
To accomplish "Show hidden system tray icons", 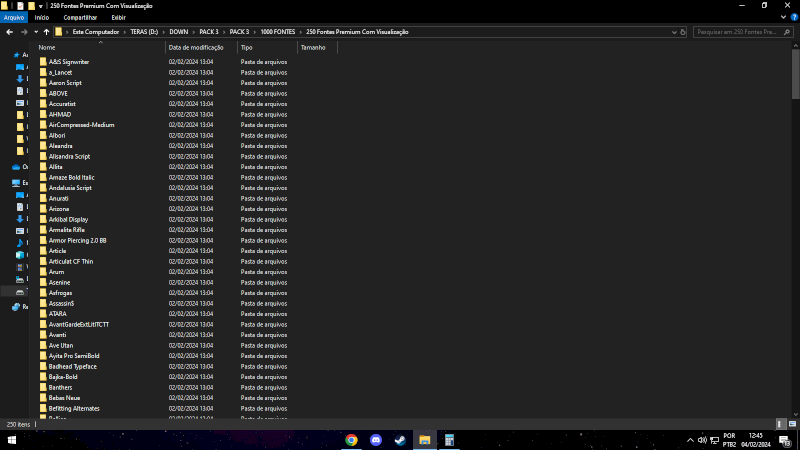I will click(690, 440).
